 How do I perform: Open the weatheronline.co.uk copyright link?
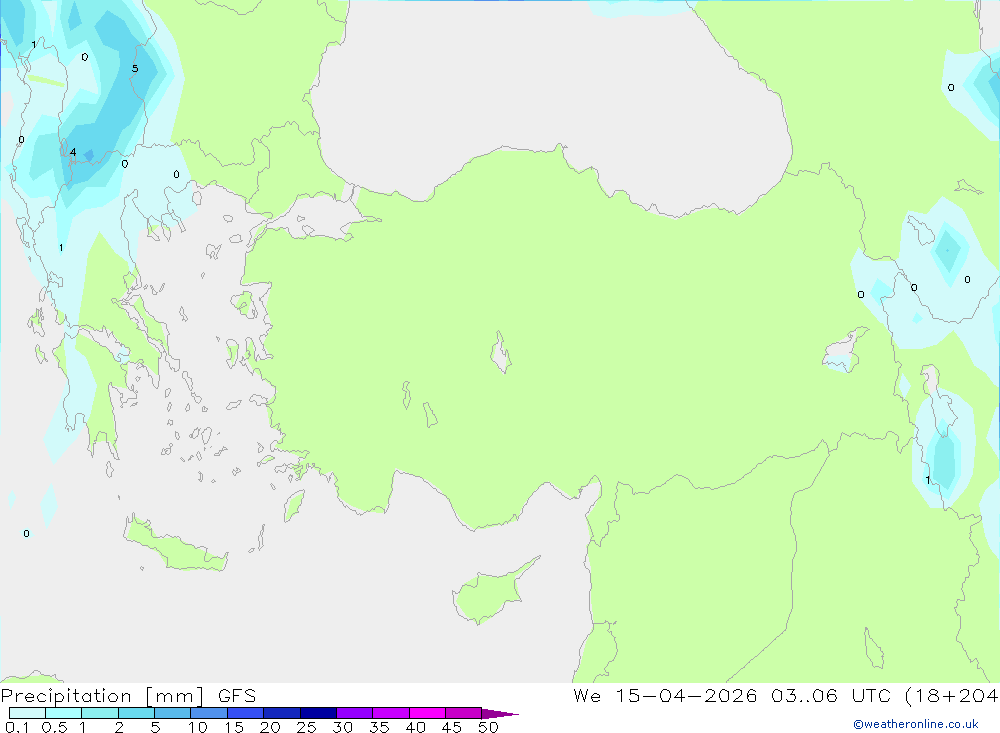(x=916, y=724)
